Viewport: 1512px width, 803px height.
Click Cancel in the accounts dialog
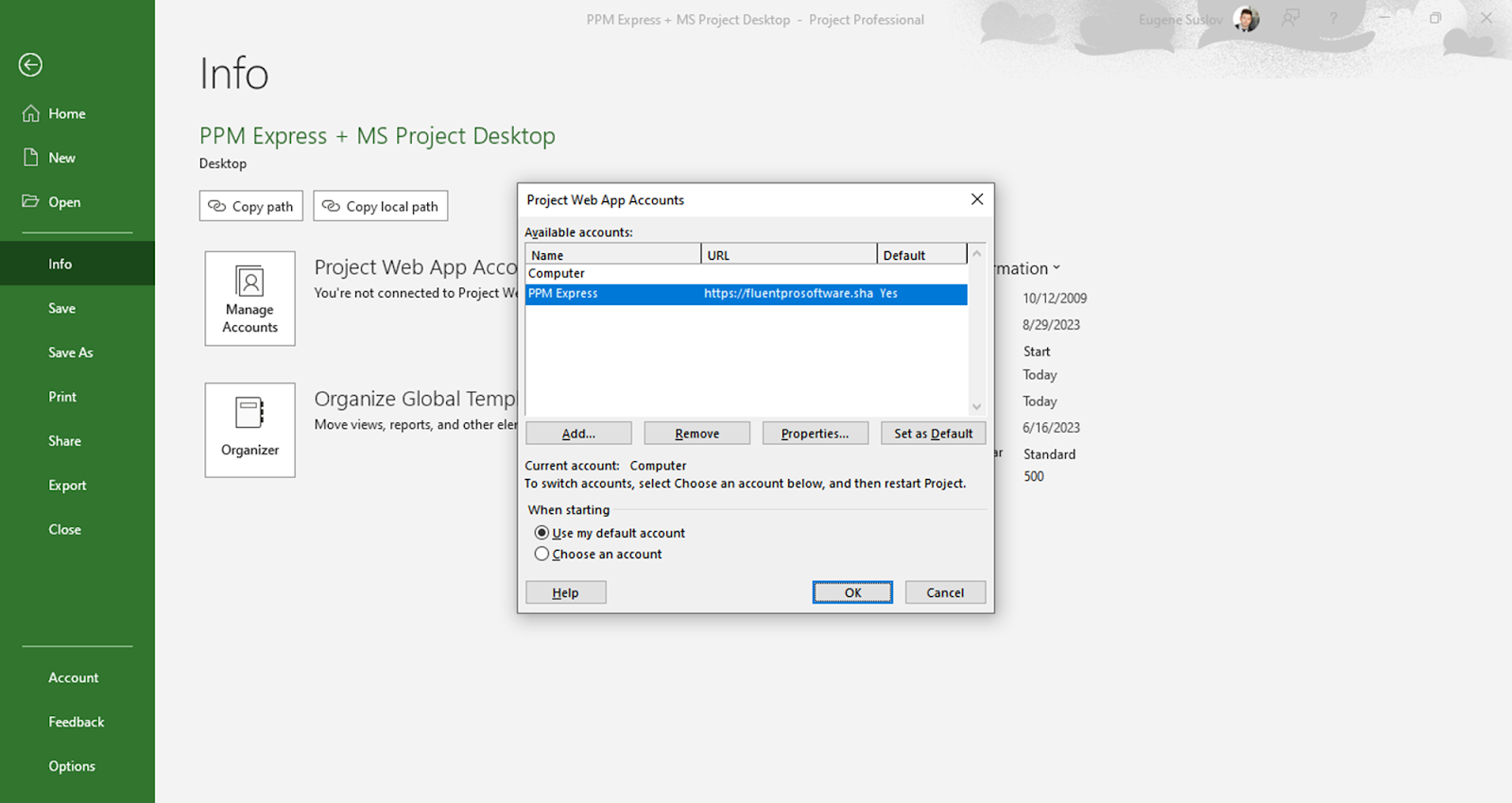(945, 592)
